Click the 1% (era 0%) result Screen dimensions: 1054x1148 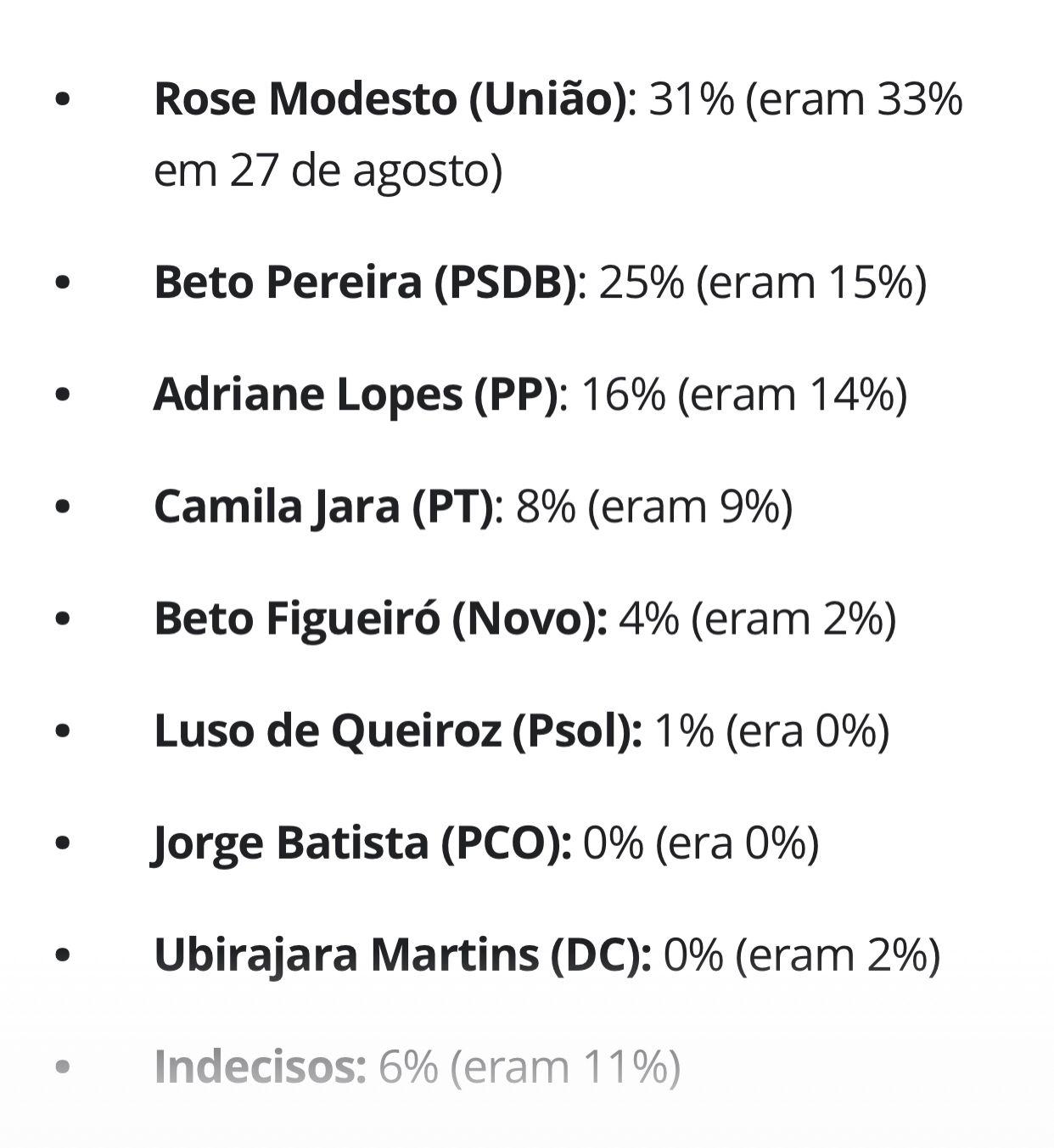pos(771,731)
